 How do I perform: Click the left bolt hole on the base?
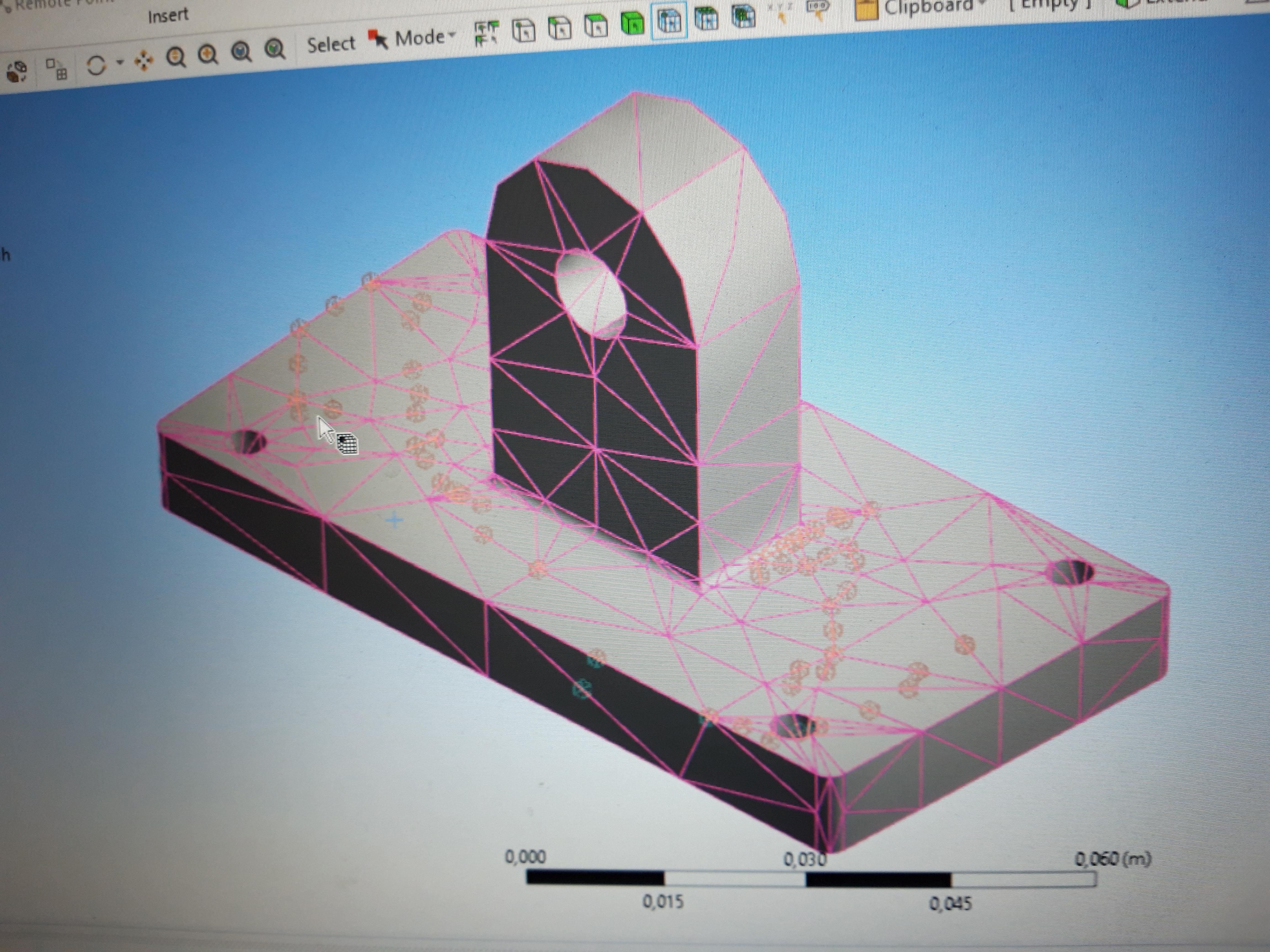[x=249, y=442]
